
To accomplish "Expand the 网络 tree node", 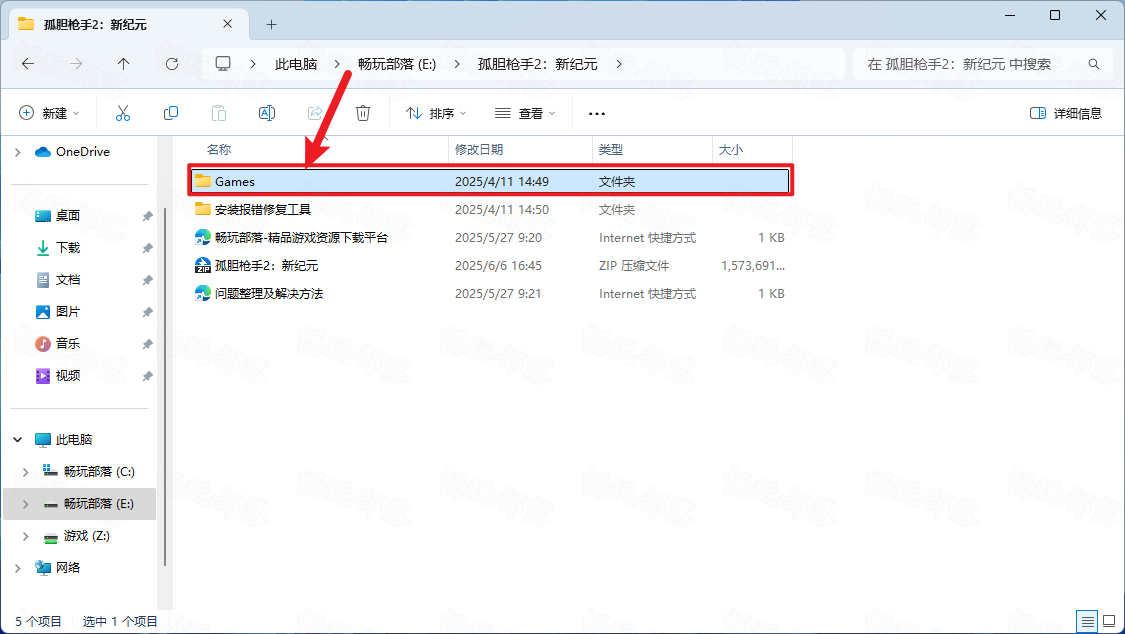I will coord(18,568).
